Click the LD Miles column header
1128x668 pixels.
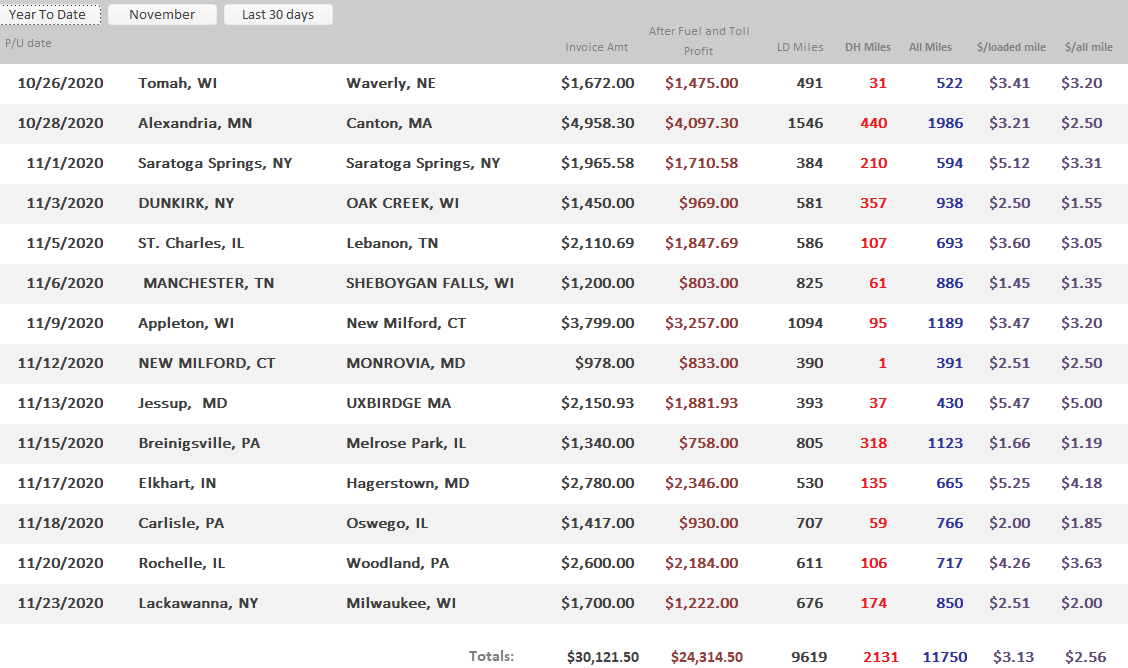point(800,47)
